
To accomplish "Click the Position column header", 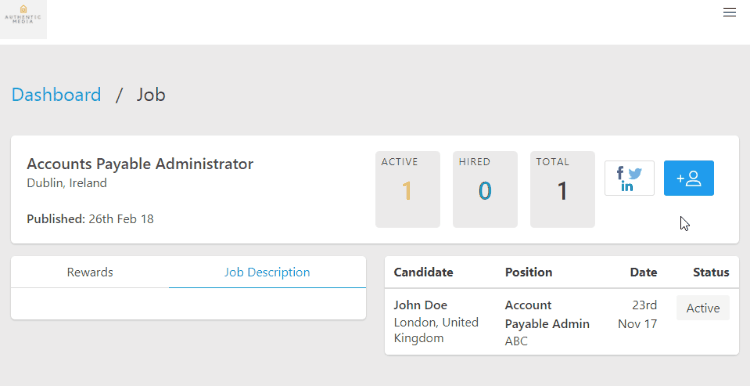I will click(x=529, y=272).
